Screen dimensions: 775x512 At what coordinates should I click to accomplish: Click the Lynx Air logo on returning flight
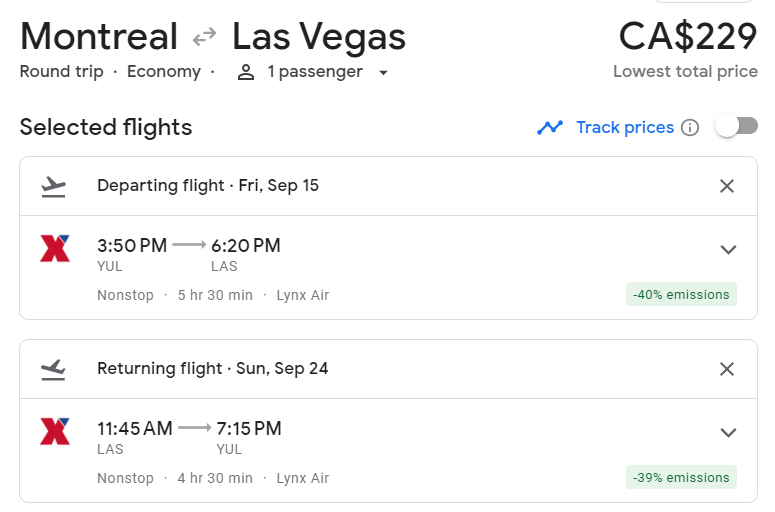click(55, 431)
